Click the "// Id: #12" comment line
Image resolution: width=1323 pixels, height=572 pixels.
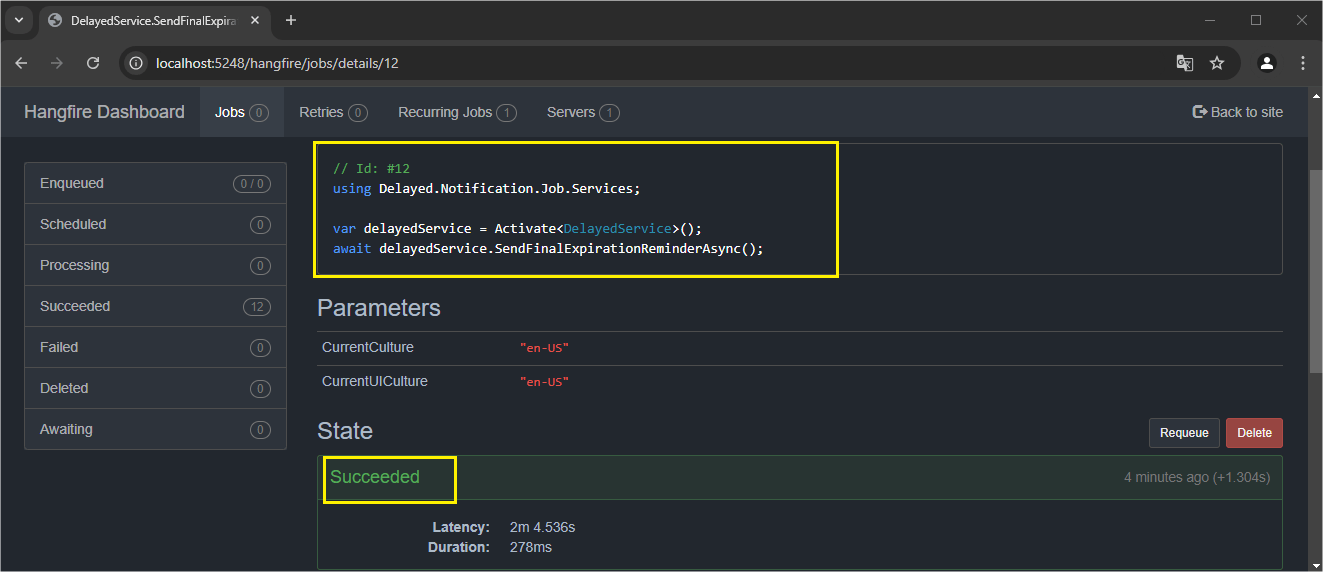pyautogui.click(x=371, y=168)
